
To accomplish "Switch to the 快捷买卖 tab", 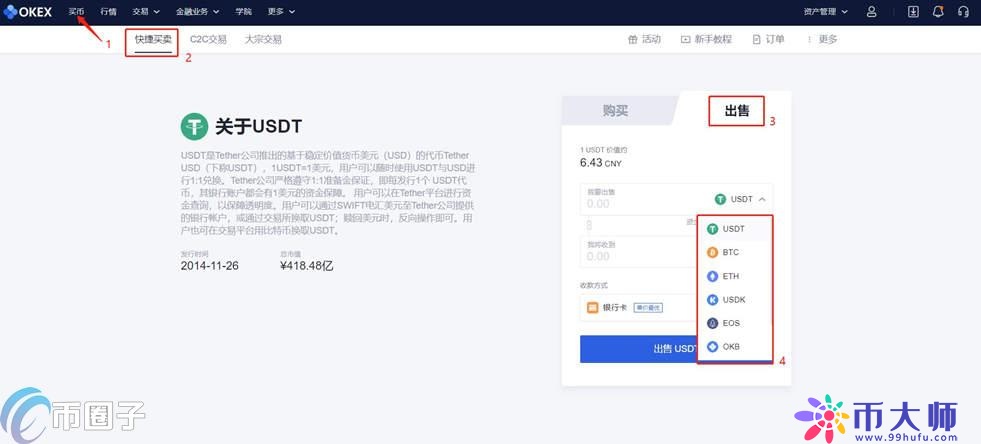I will click(153, 39).
